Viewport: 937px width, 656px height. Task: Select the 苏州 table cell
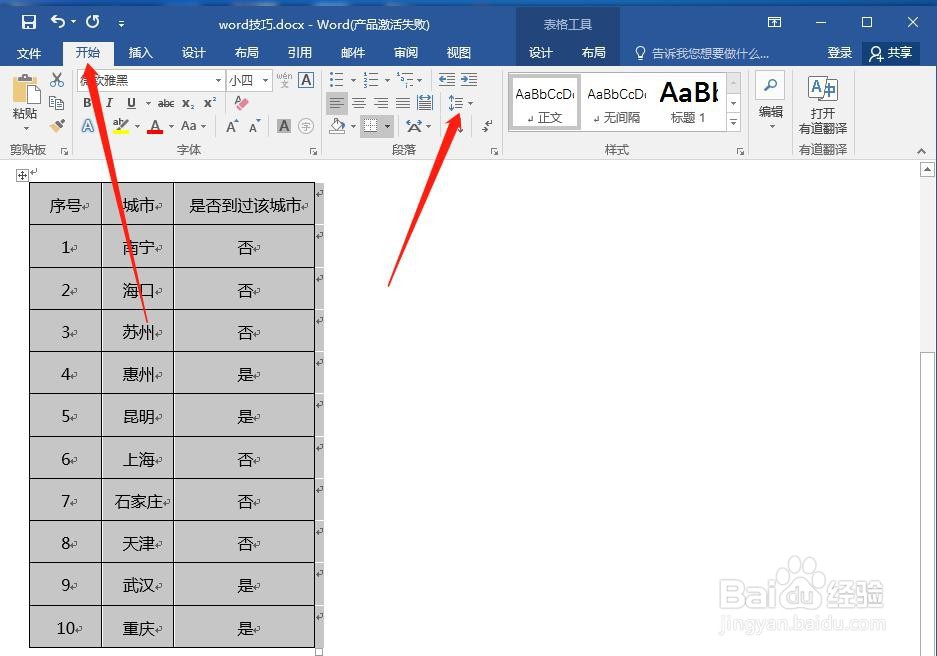138,331
